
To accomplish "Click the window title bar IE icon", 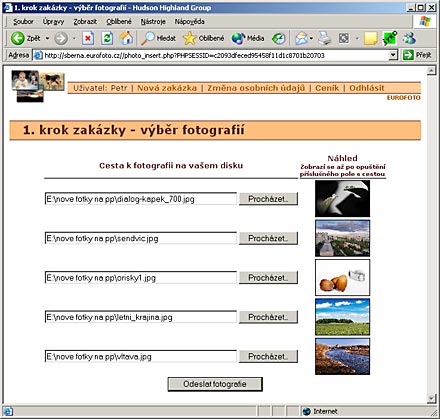I will [x=8, y=7].
